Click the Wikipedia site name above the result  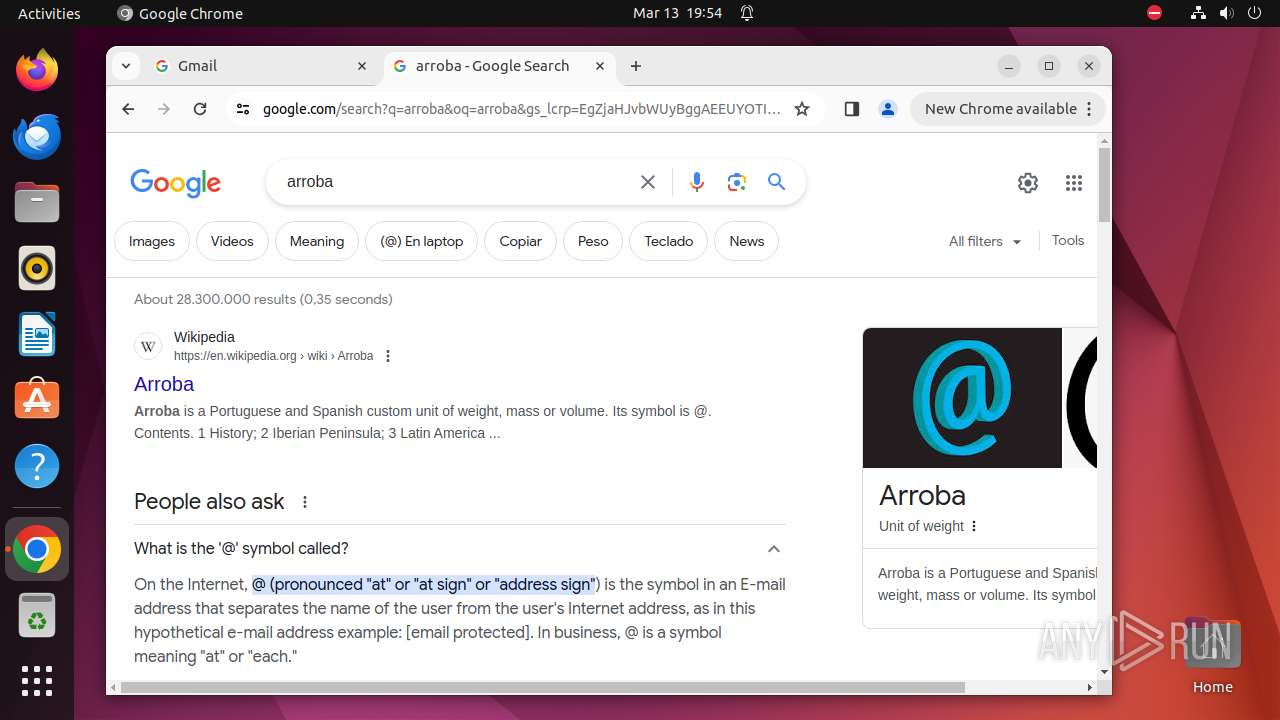click(x=204, y=337)
